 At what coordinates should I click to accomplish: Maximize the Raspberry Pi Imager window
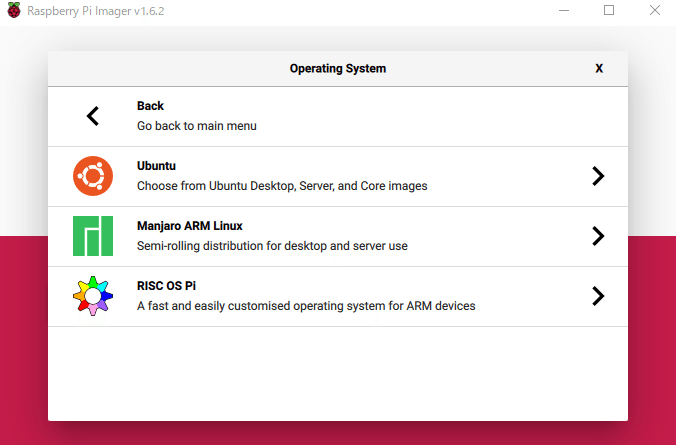point(609,10)
